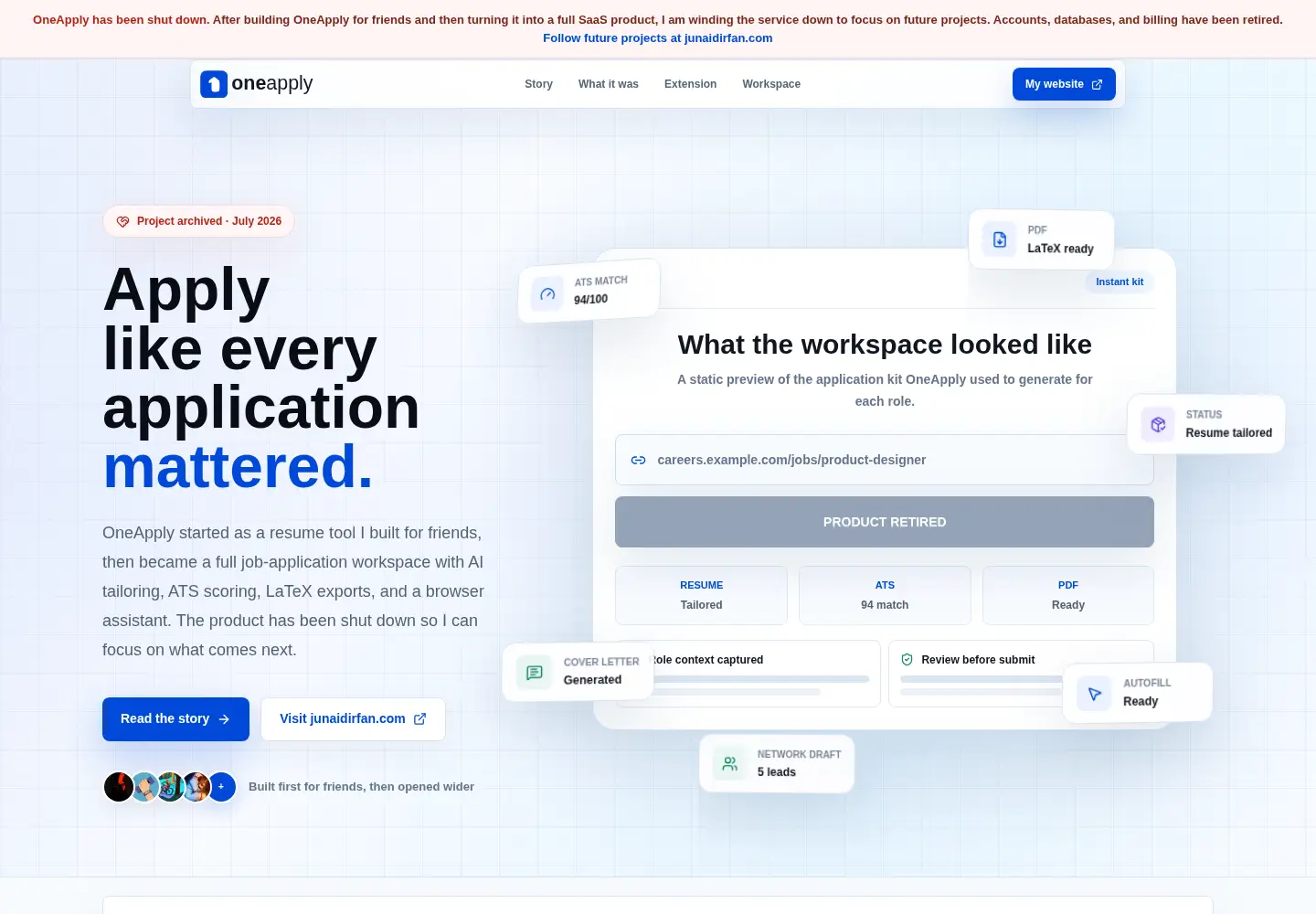Click the careers.example.com job URL field

pyautogui.click(x=885, y=460)
